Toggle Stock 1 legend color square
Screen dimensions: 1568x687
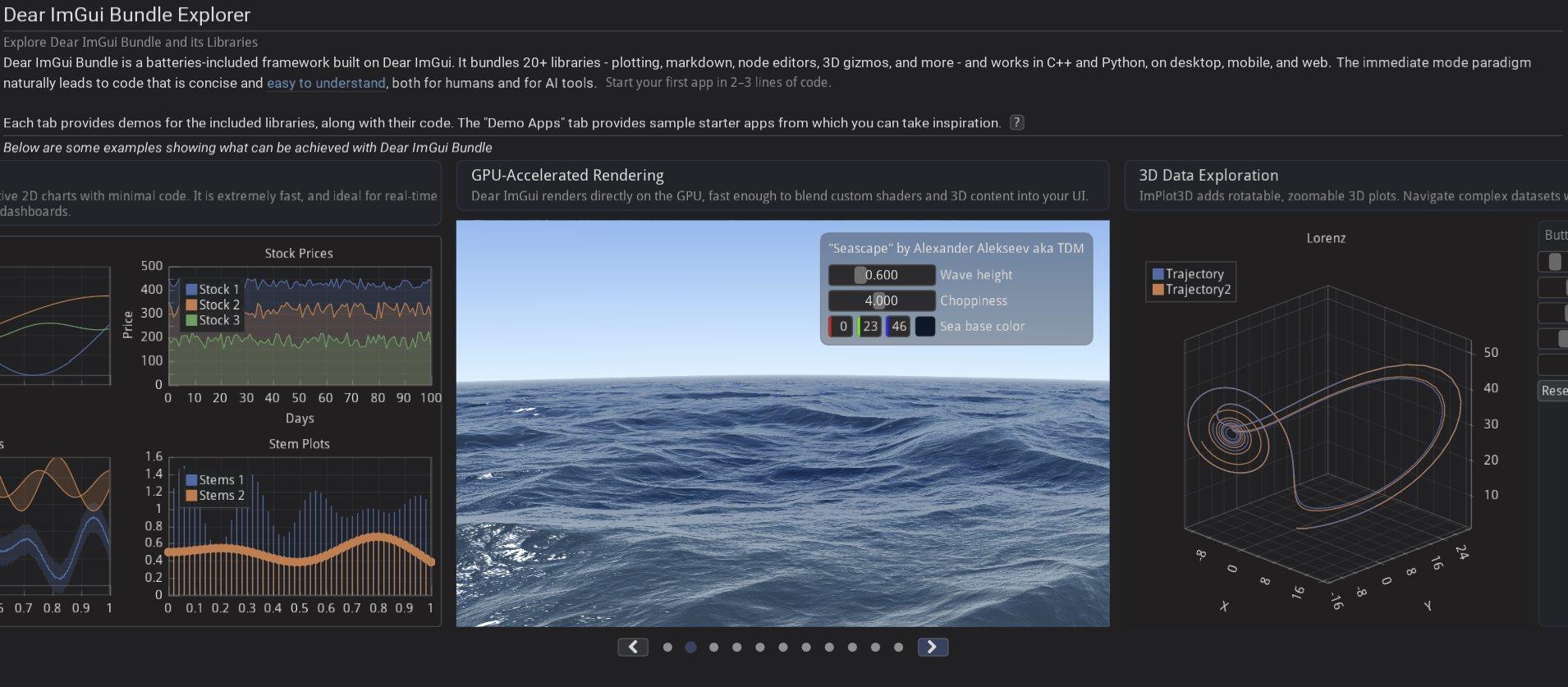191,289
